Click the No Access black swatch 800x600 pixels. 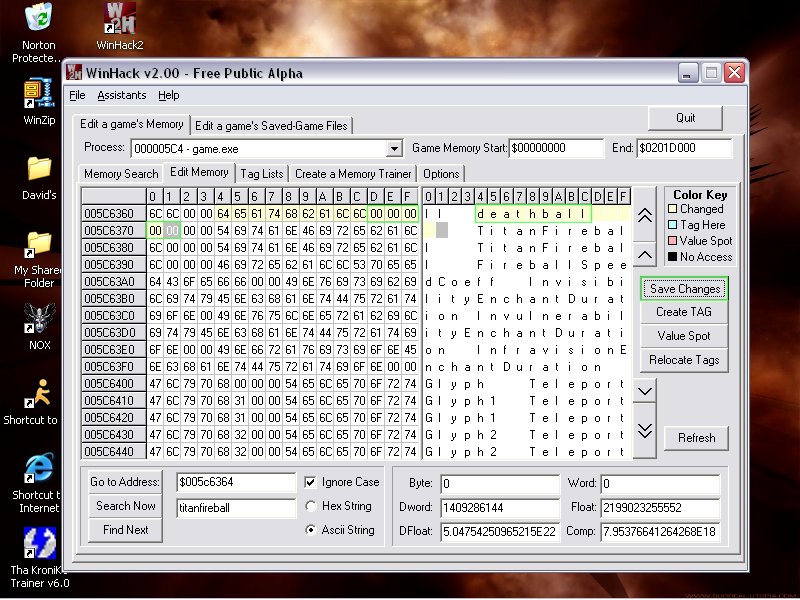pyautogui.click(x=672, y=257)
